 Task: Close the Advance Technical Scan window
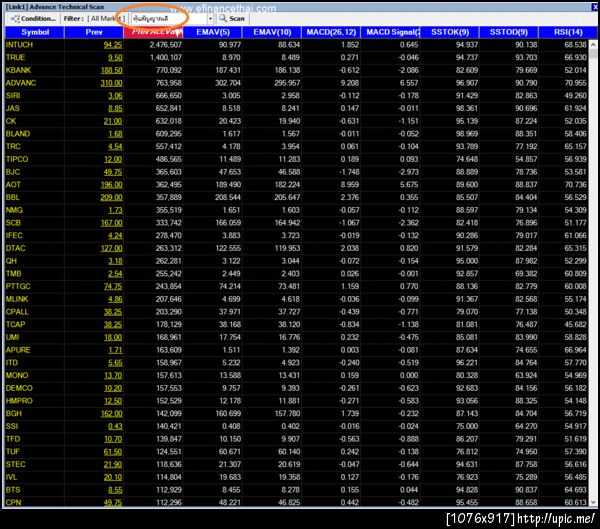click(595, 7)
